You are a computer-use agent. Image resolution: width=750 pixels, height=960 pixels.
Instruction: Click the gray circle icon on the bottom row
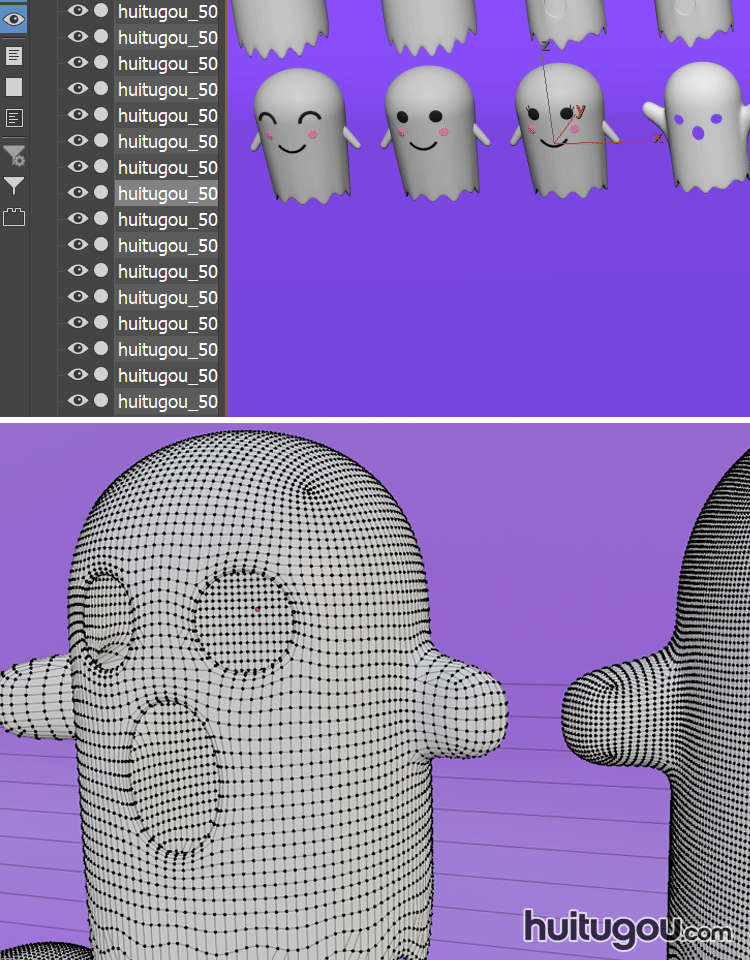[x=101, y=401]
